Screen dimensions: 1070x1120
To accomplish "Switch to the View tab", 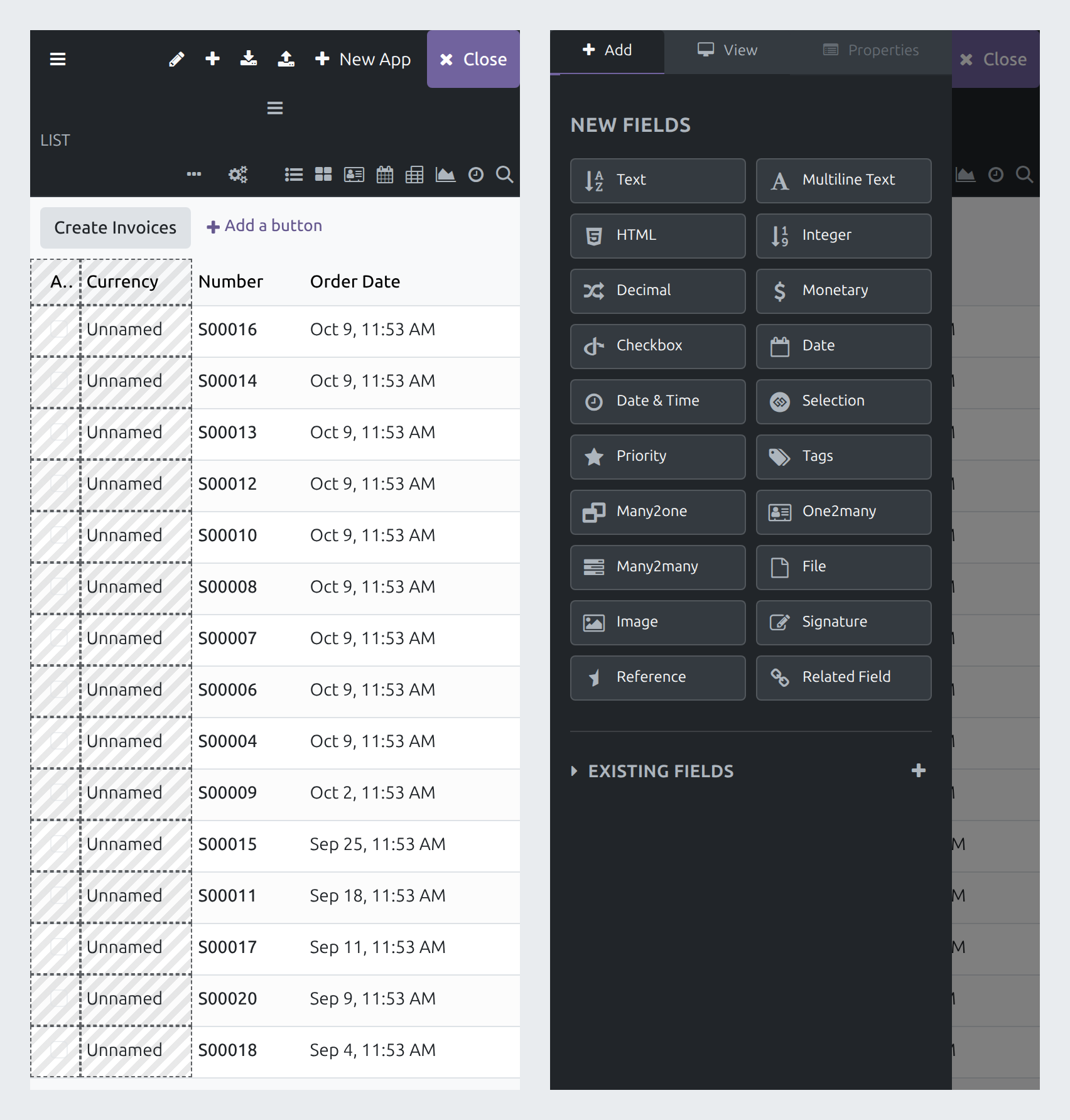I will [727, 51].
